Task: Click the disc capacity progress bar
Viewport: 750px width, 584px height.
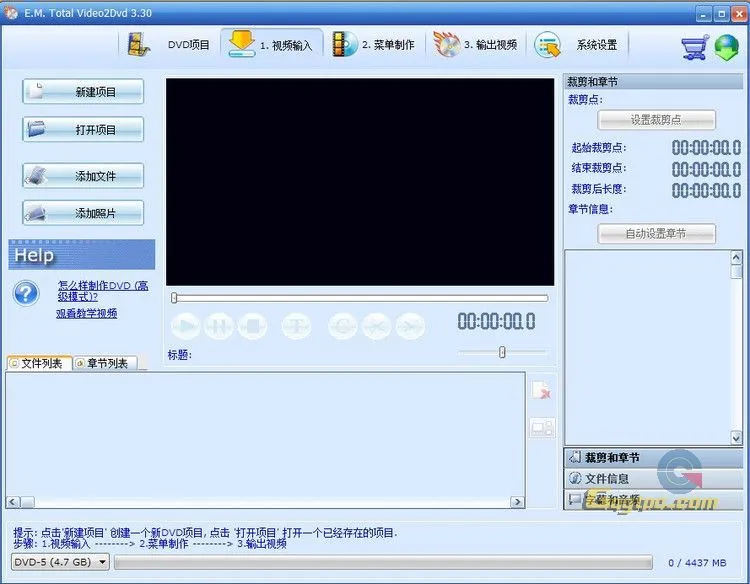Action: pos(383,562)
